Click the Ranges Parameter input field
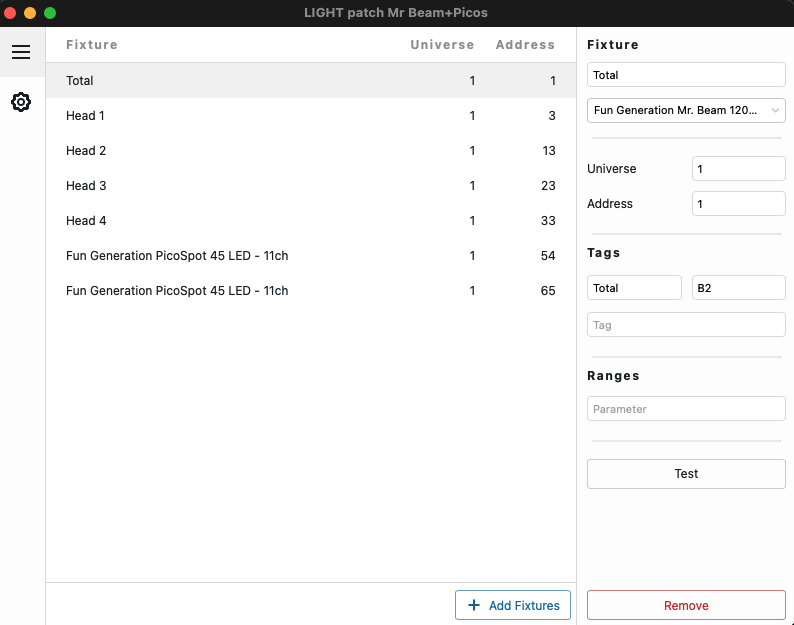The image size is (794, 625). pos(686,409)
